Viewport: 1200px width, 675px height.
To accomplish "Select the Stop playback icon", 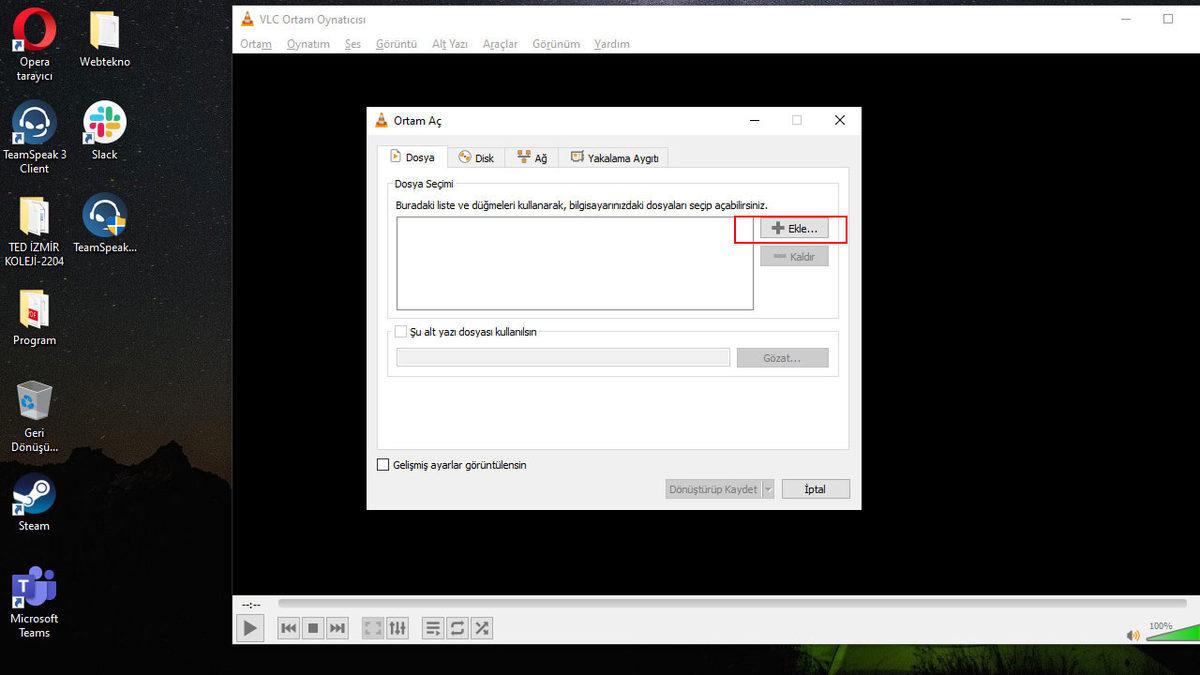I will [x=312, y=628].
